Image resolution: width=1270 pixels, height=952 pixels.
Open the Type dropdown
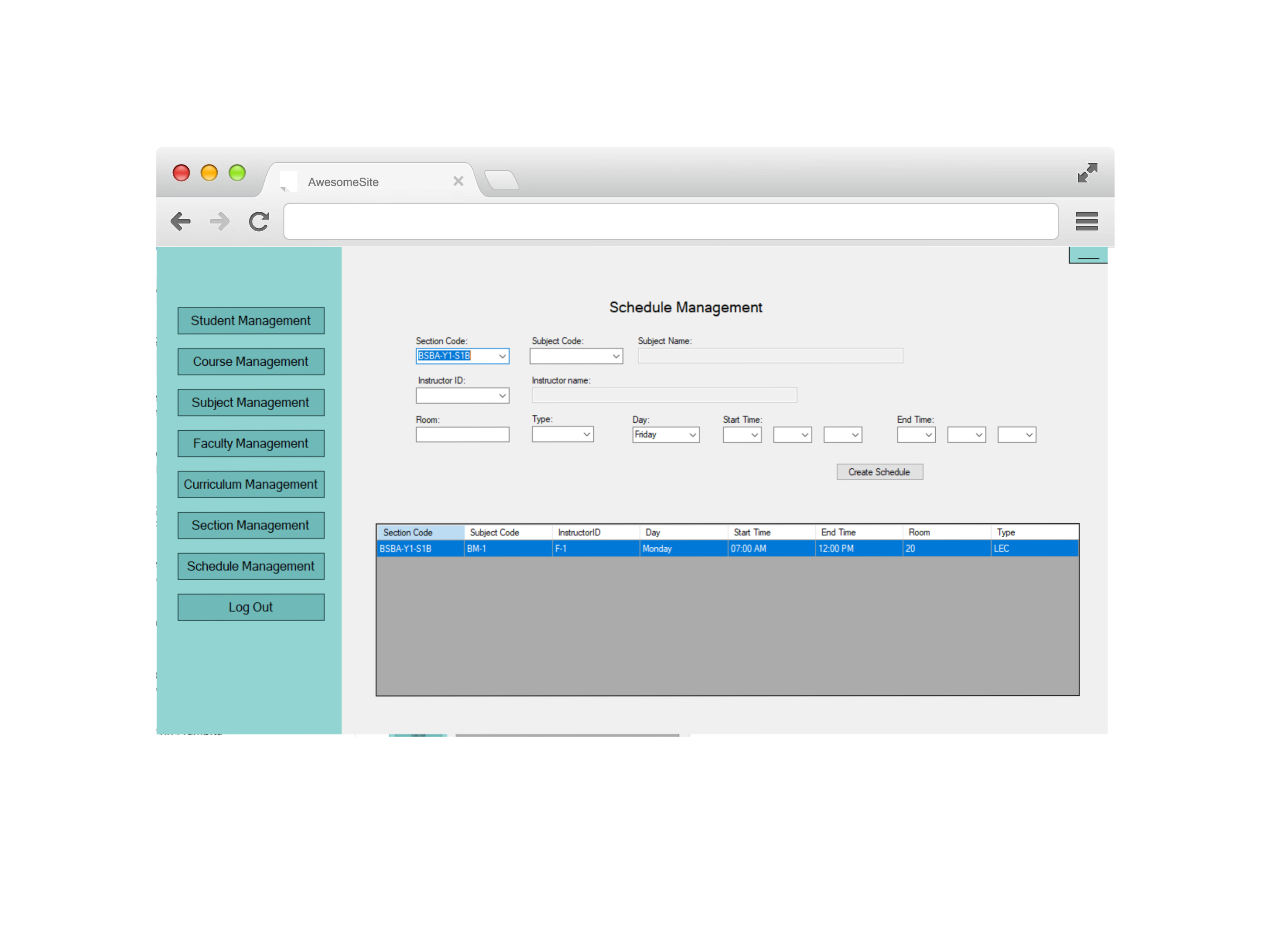pyautogui.click(x=586, y=434)
